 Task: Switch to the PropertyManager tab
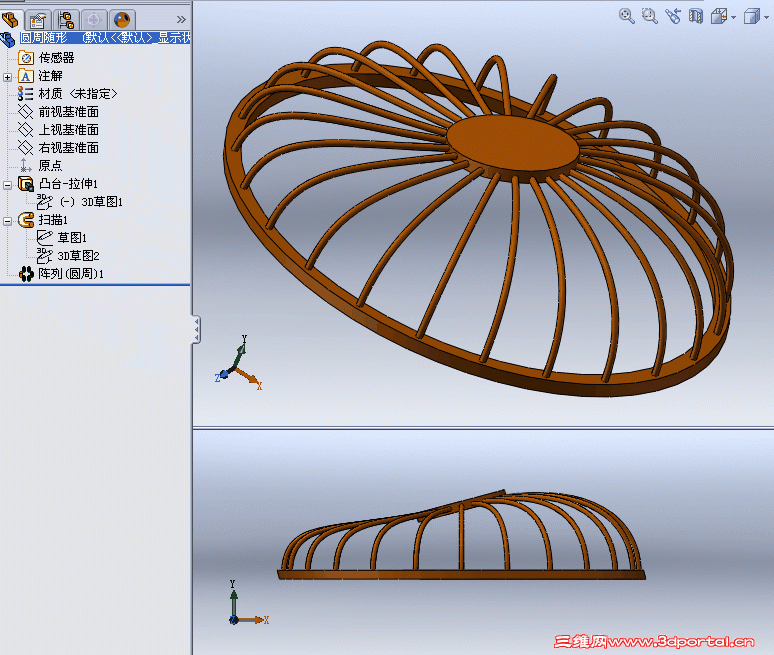click(x=38, y=20)
